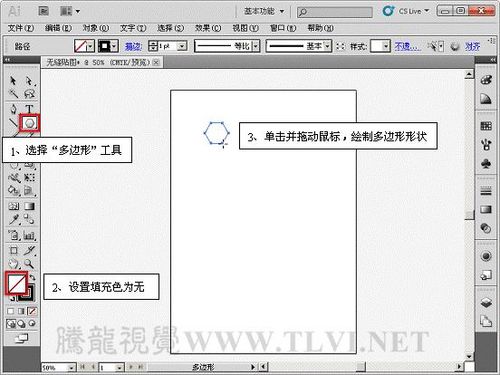
Task: Select the Selection (black arrow) tool
Action: [13, 81]
